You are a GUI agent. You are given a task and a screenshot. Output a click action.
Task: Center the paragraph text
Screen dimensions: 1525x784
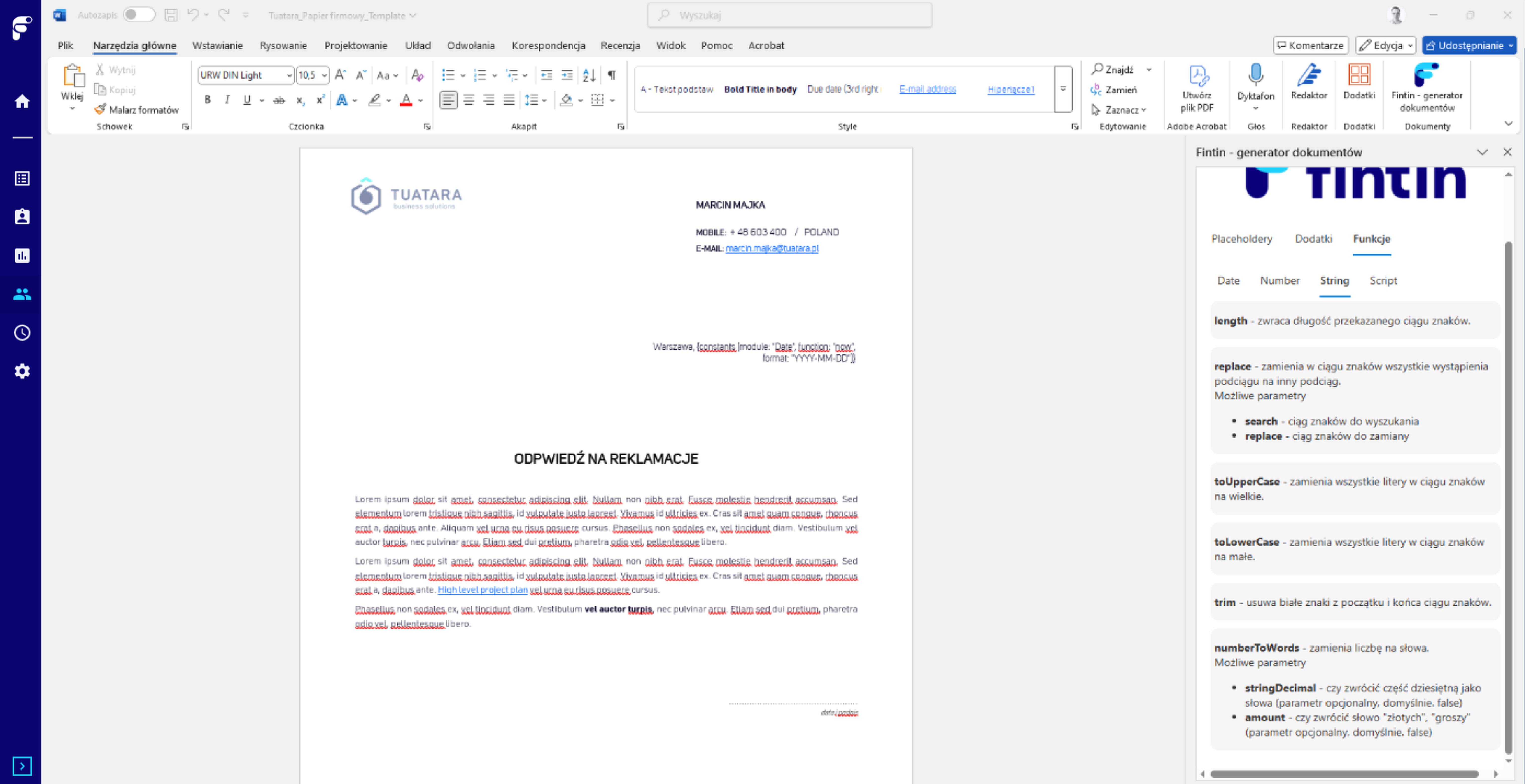coord(469,100)
